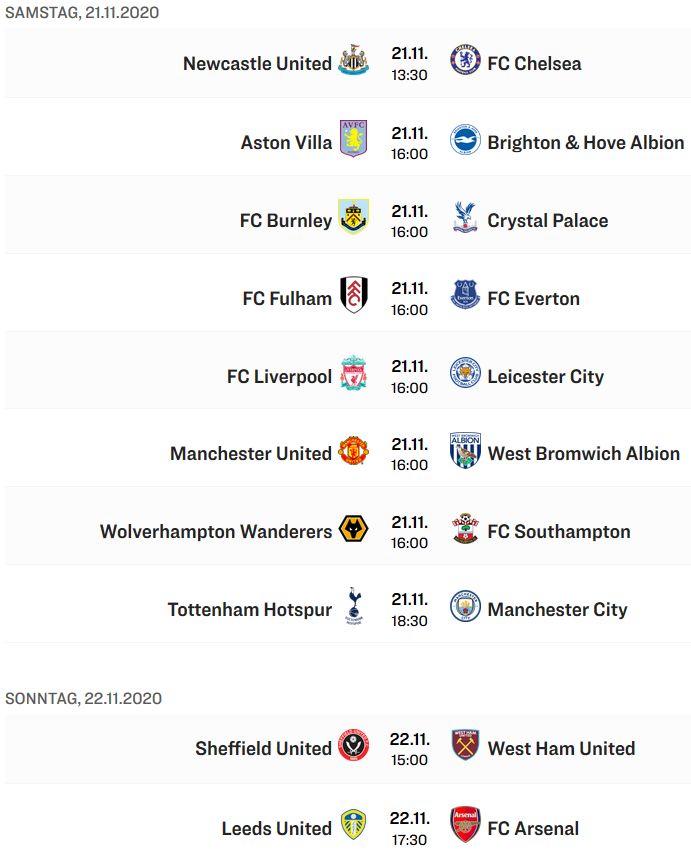Viewport: 691px width, 856px height.
Task: Click the Sheffield United crest
Action: coord(353,747)
